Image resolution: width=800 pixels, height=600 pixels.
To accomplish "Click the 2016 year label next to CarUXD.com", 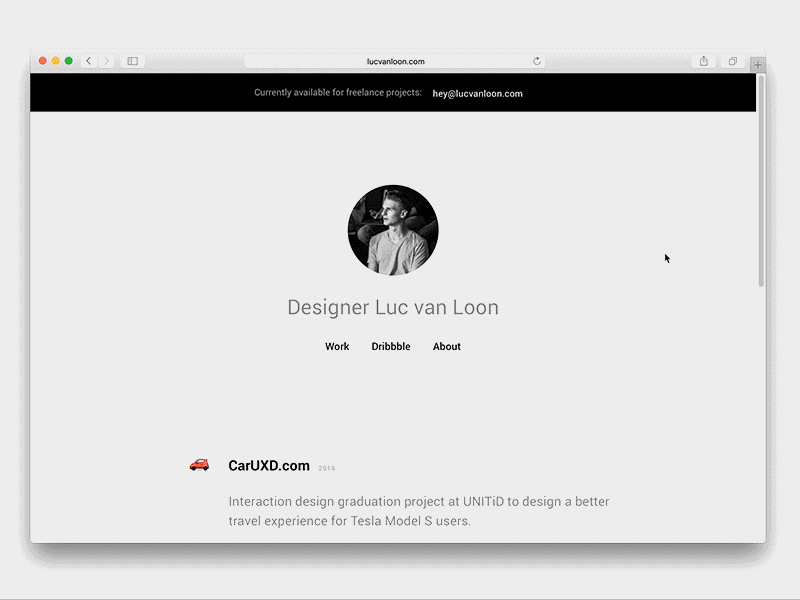I will pos(327,466).
